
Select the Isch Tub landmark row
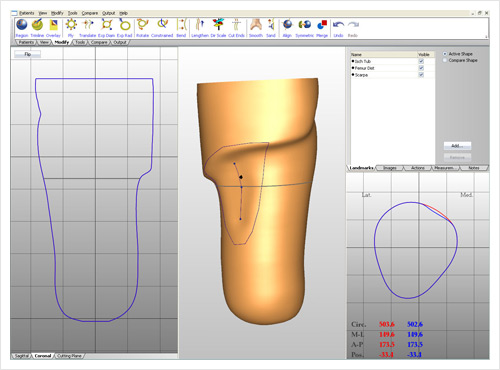coord(392,61)
